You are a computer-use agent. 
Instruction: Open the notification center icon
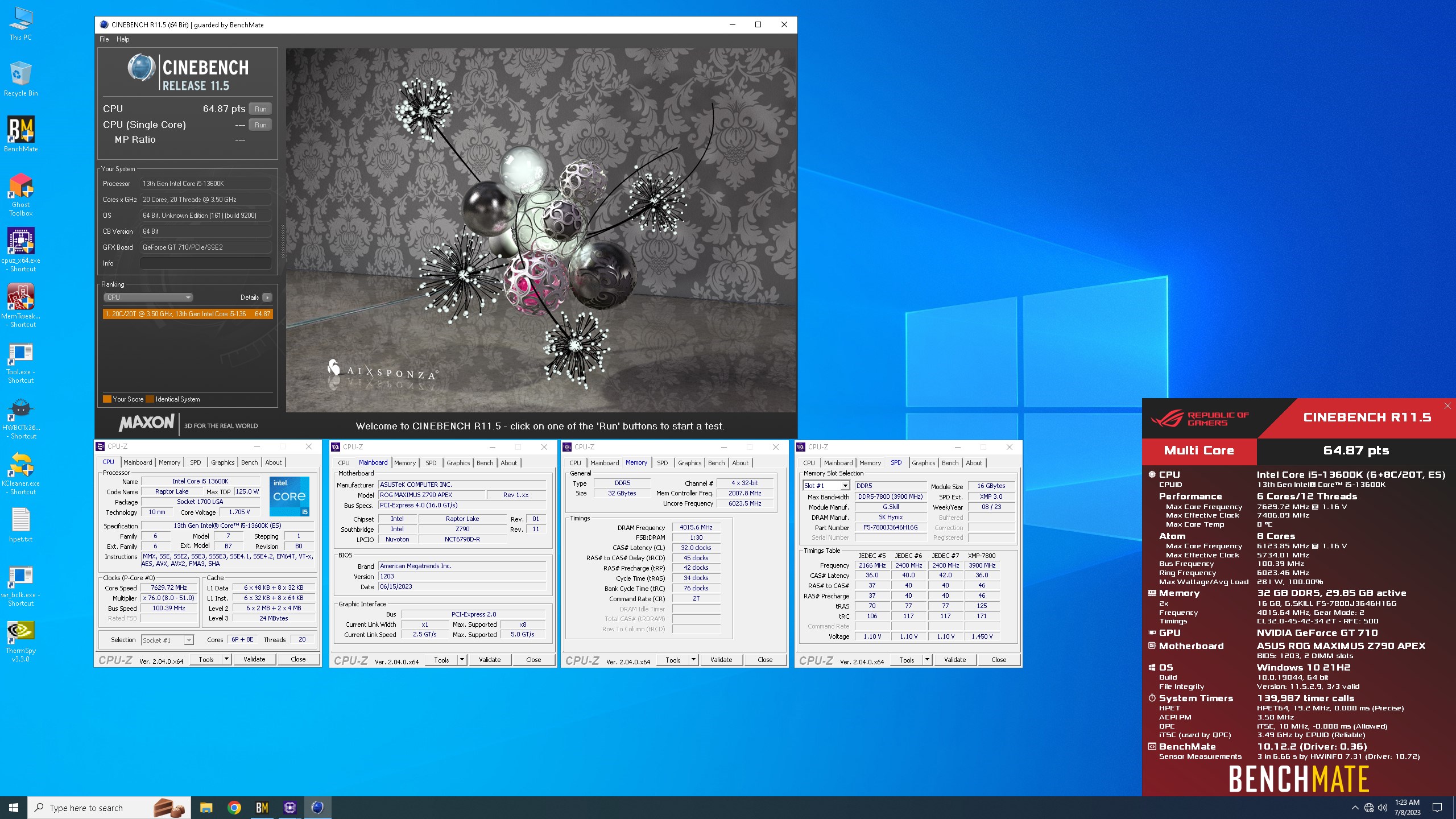(x=1437, y=808)
